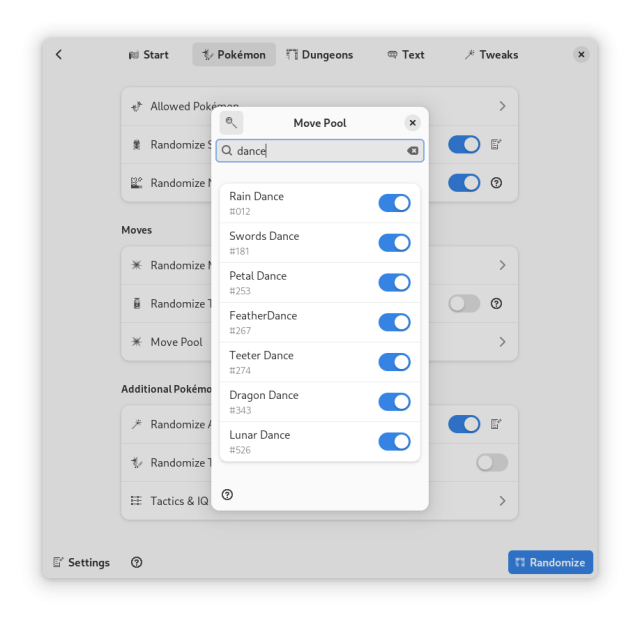
Task: Click the Move Pool dialog's top-left icon button
Action: 231,123
